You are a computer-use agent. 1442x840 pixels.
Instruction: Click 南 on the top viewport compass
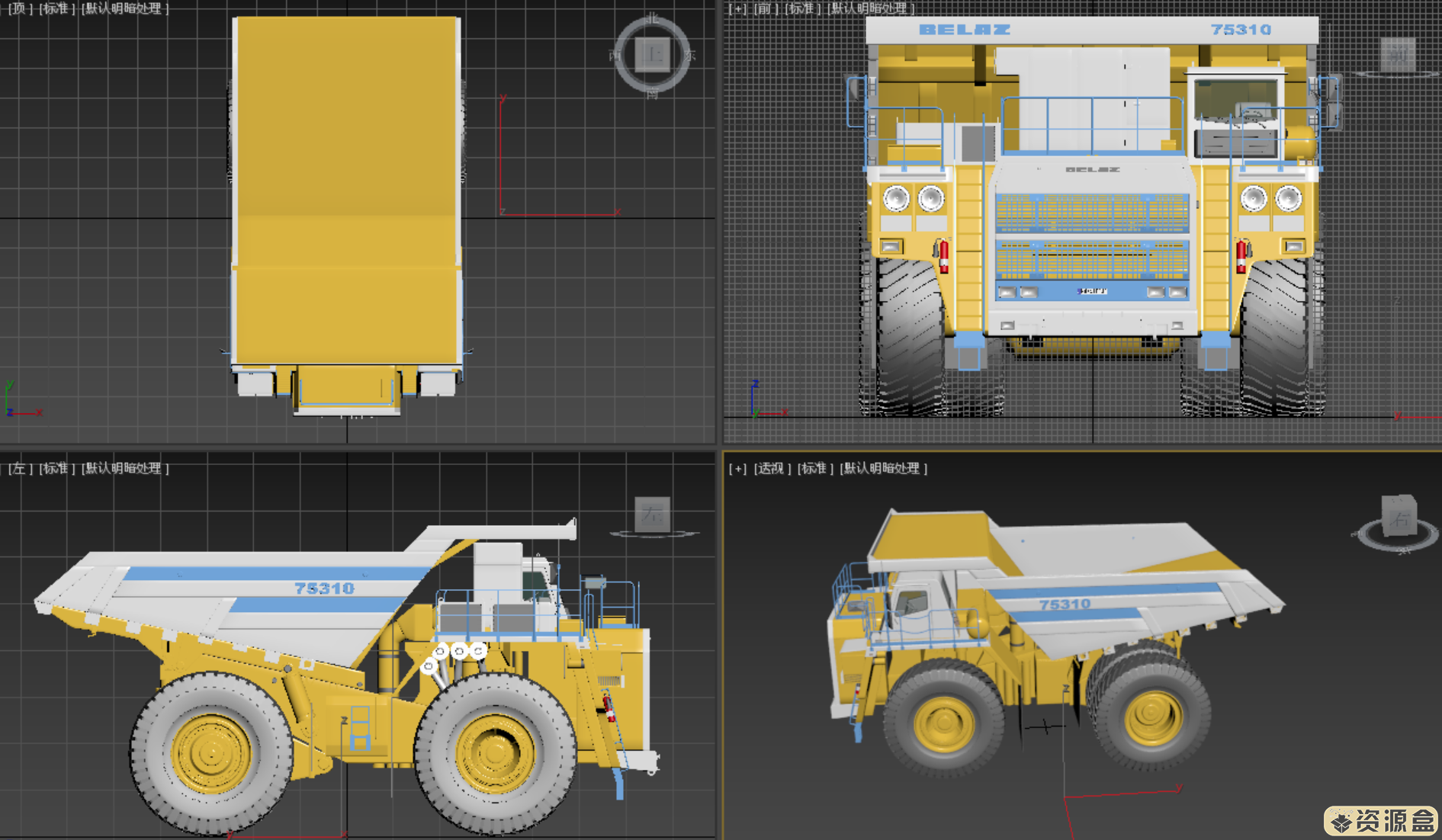[x=652, y=93]
